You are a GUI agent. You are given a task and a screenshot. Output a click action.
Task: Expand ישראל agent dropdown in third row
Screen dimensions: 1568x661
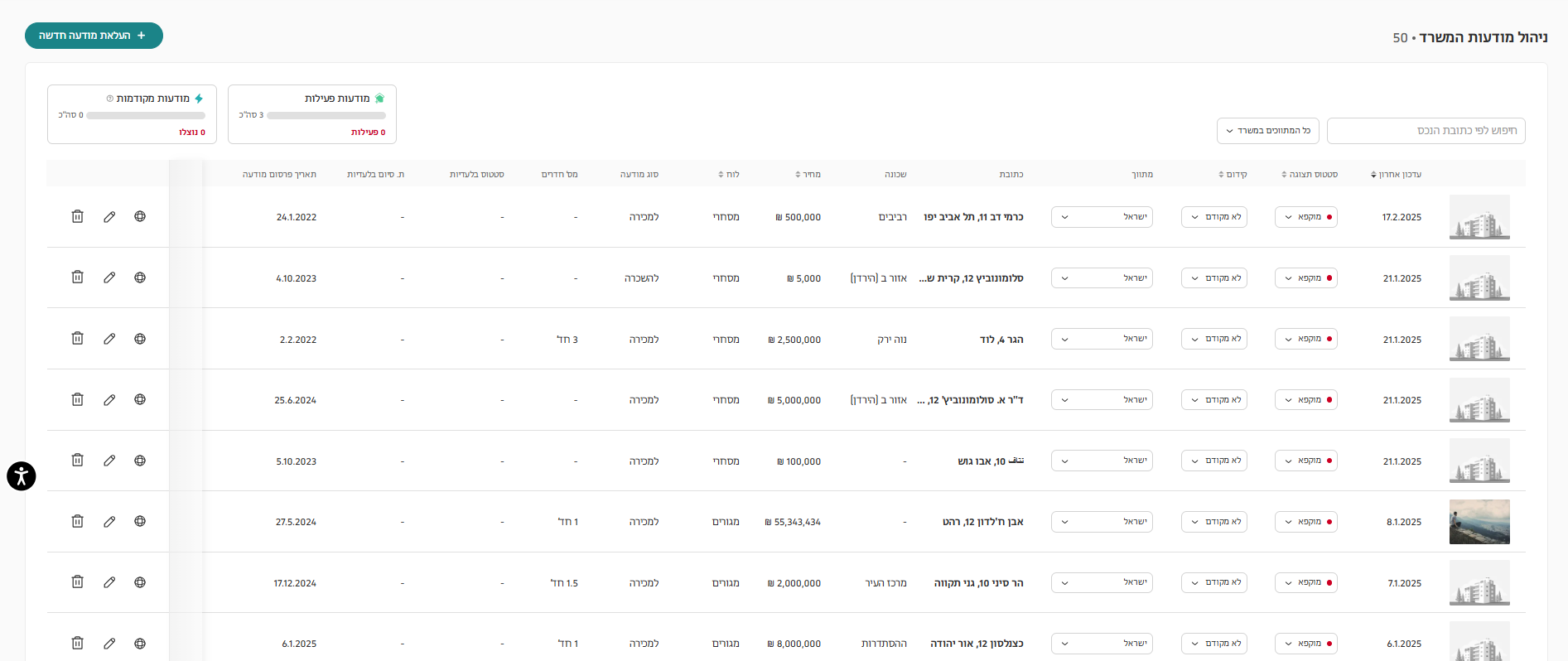1102,339
